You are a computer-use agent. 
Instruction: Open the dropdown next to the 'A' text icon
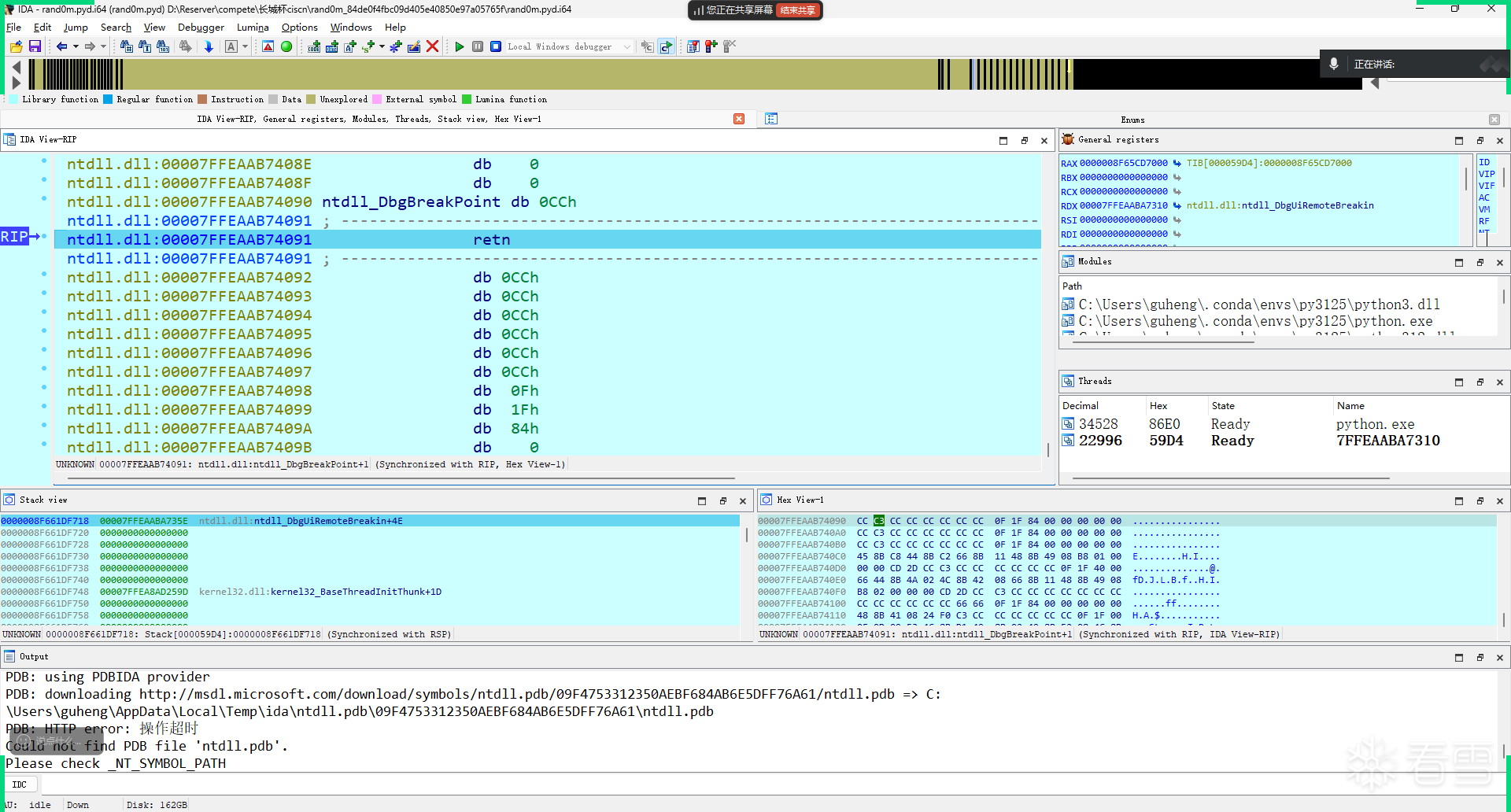point(245,47)
